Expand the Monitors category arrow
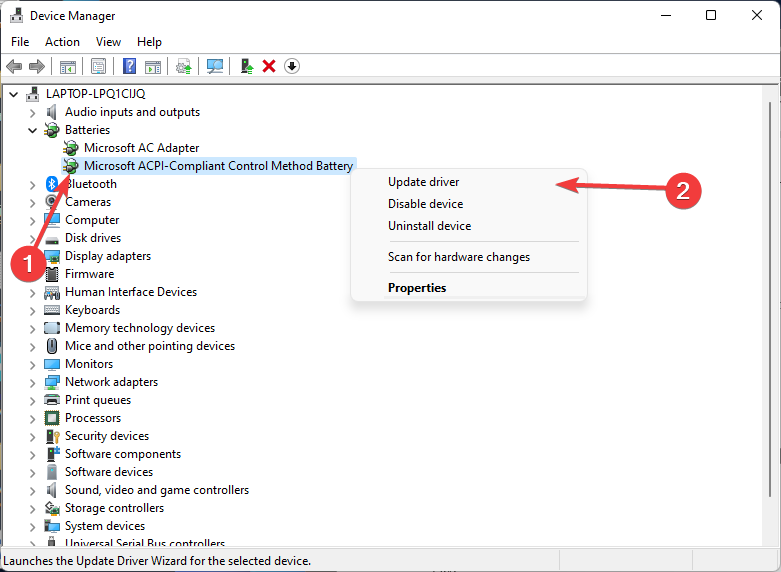781x572 pixels. (x=32, y=364)
